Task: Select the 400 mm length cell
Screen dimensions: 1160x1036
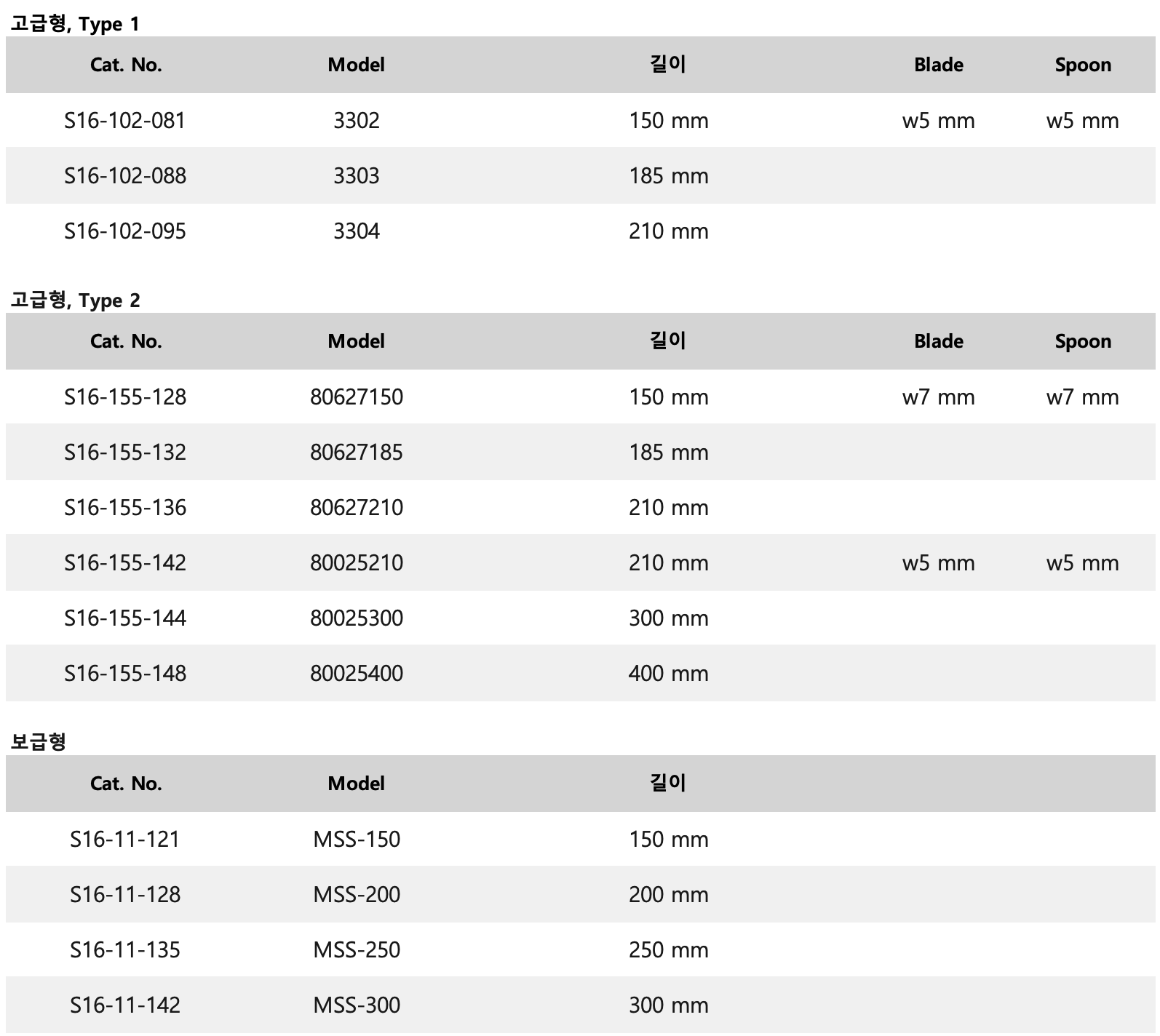Action: 668,674
